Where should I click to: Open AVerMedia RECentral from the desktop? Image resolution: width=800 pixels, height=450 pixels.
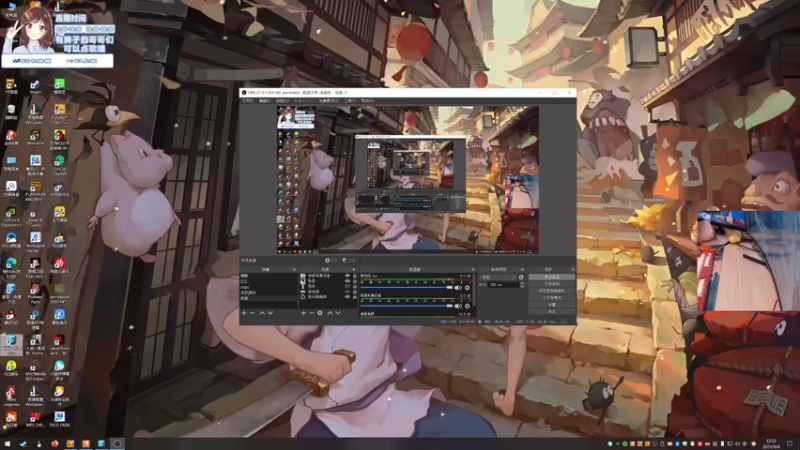coord(35,369)
